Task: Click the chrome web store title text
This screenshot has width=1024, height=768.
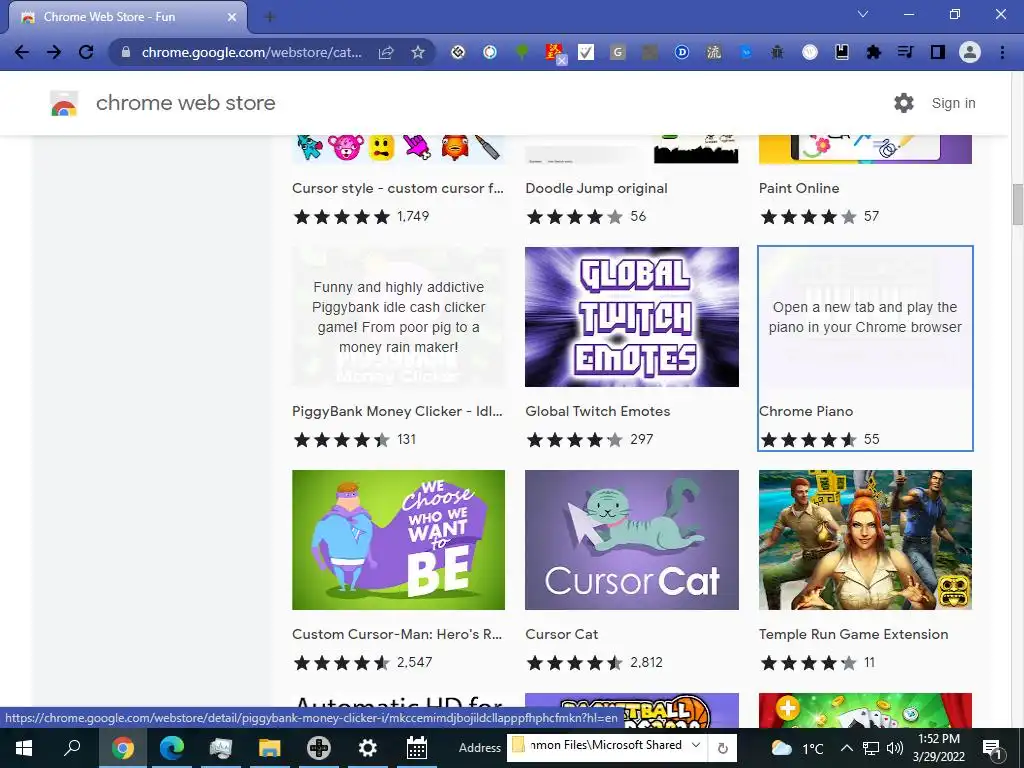Action: click(x=185, y=103)
